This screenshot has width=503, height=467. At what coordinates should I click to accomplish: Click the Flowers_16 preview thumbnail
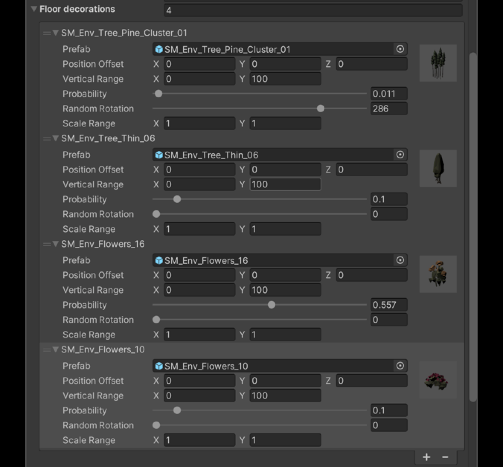(438, 274)
